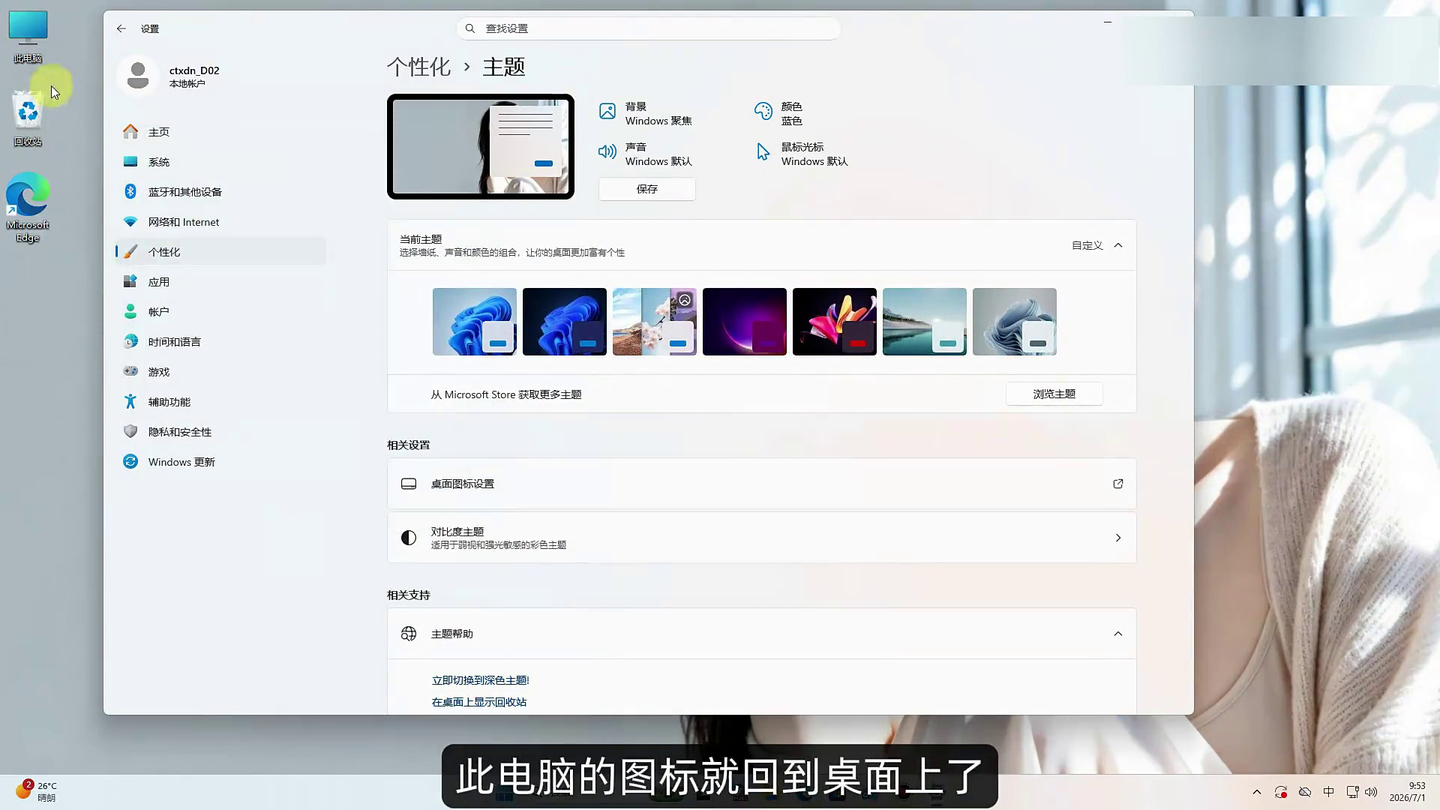The height and width of the screenshot is (810, 1440).
Task: Click the 浏览主题 button
Action: [1054, 394]
